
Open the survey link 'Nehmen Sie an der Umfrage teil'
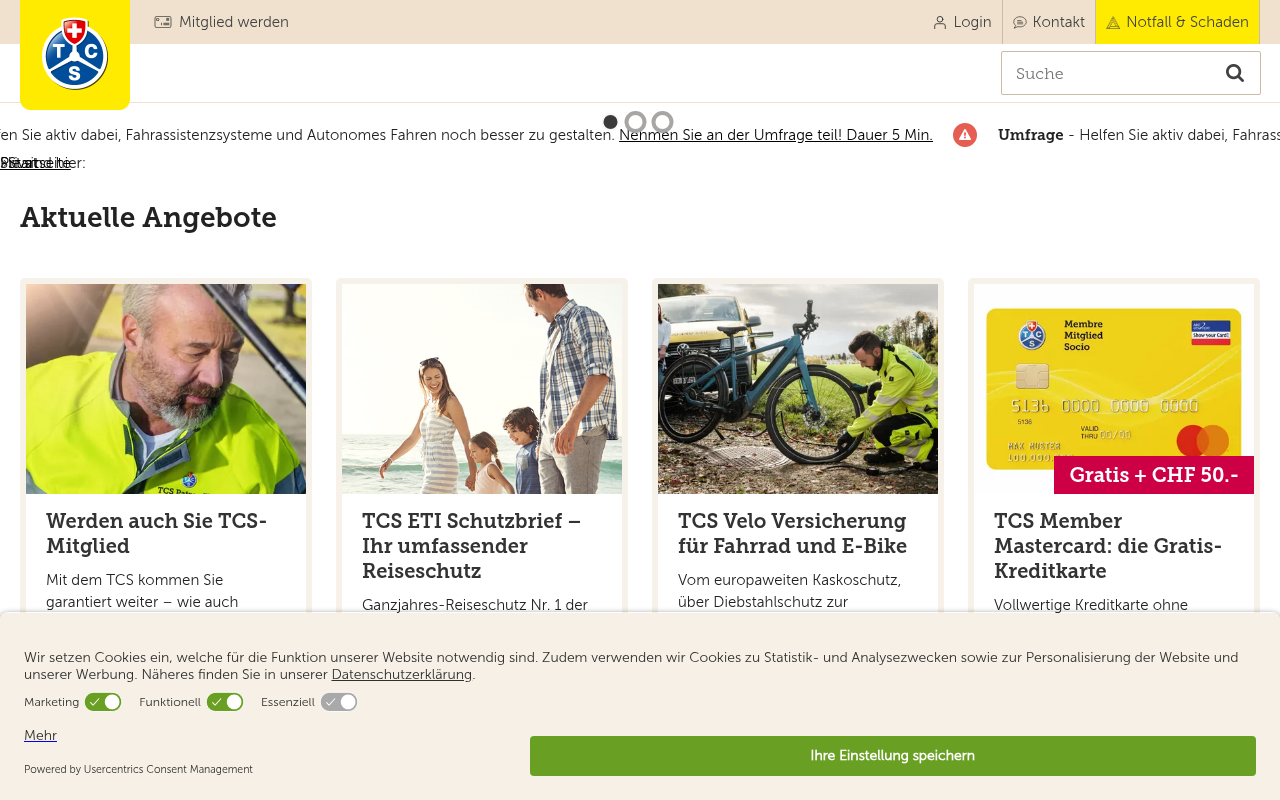776,135
